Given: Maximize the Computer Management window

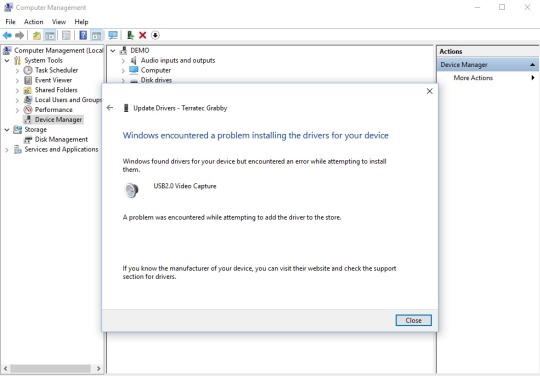Looking at the screenshot, I should coord(502,7).
